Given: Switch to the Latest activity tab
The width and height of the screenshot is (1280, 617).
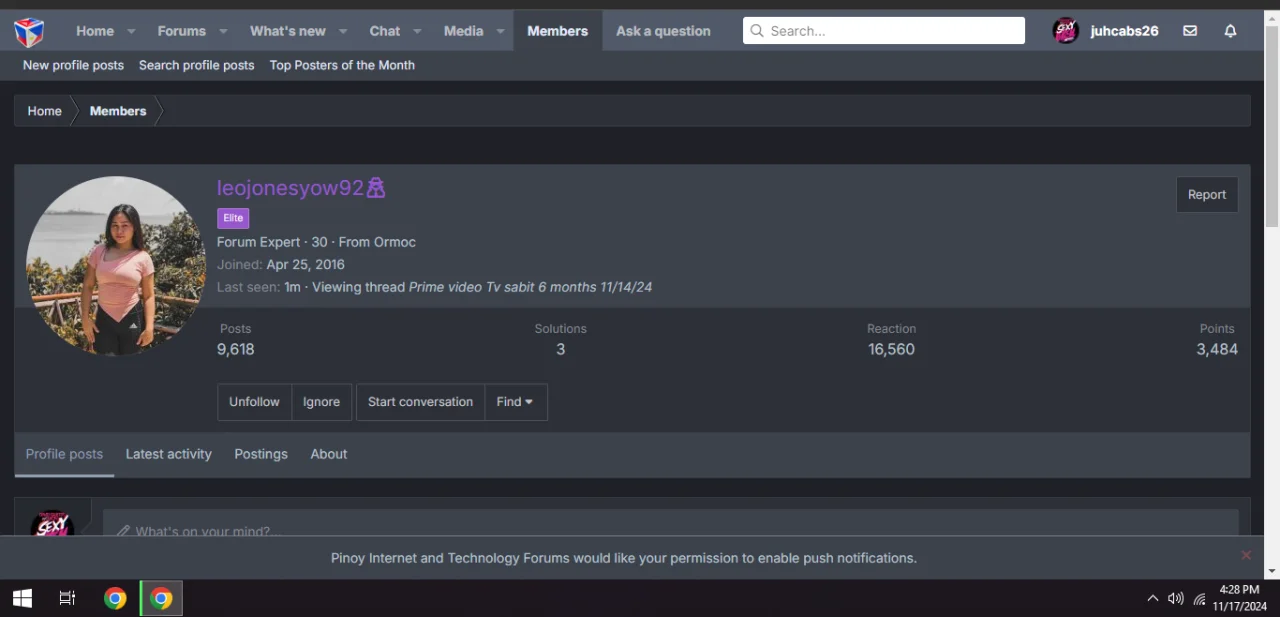Looking at the screenshot, I should 168,454.
